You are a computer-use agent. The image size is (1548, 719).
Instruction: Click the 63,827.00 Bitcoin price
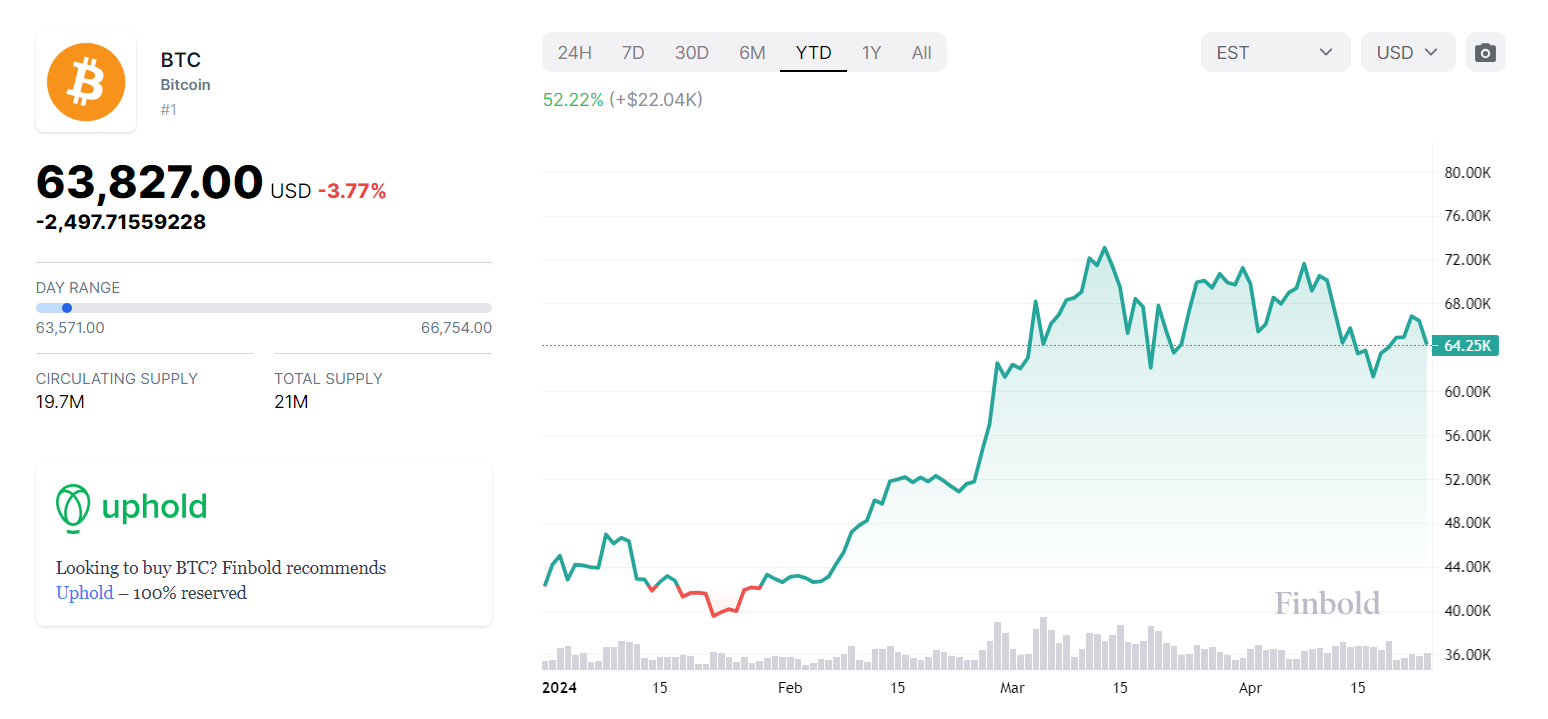point(149,182)
